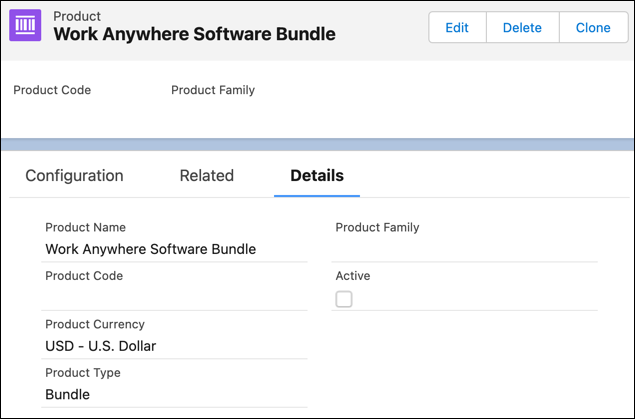635x419 pixels.
Task: Click the empty Product Code field in Details
Action: tap(175, 299)
